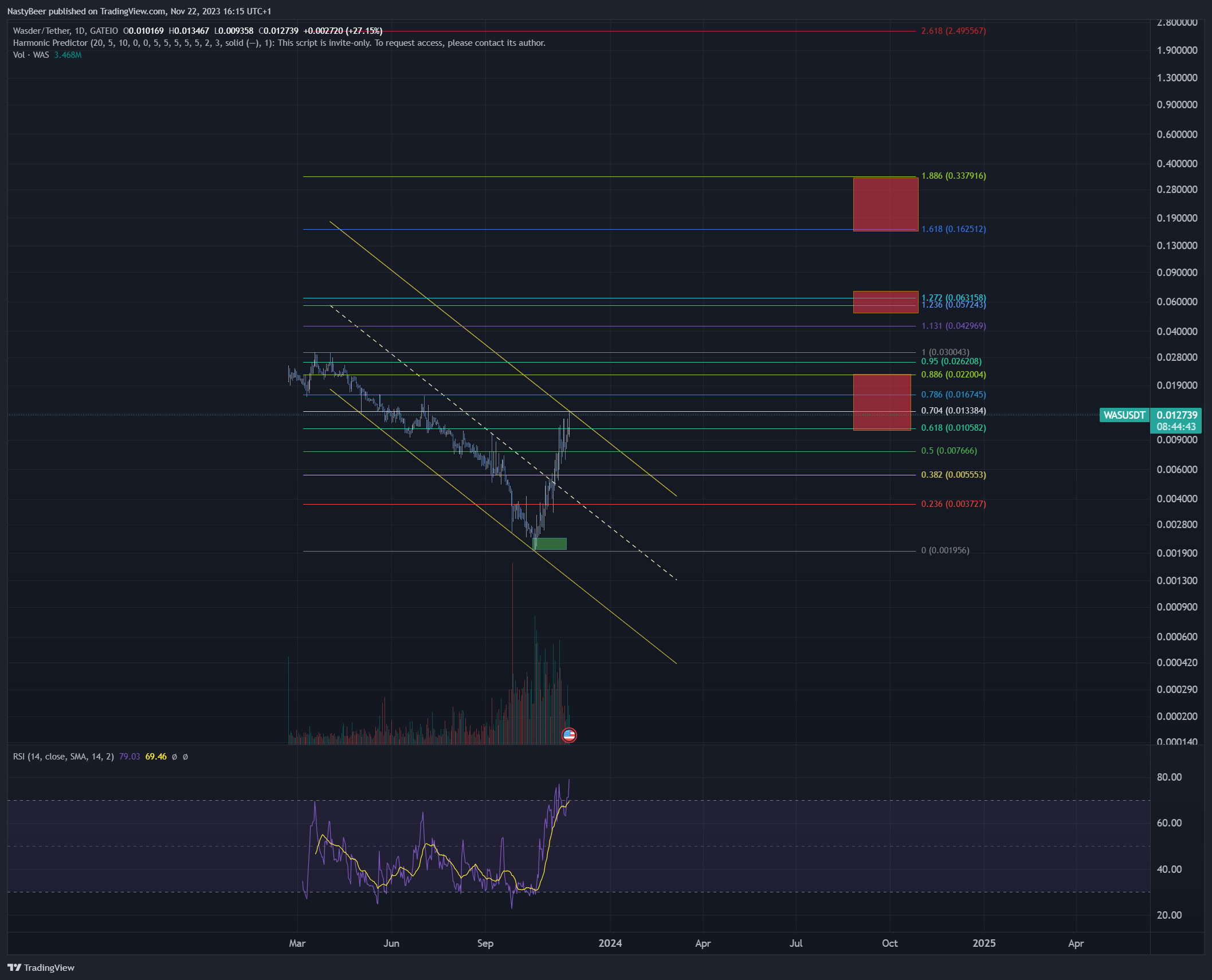1212x980 pixels.
Task: Click the 40.00 RSI axis label
Action: pos(1169,869)
